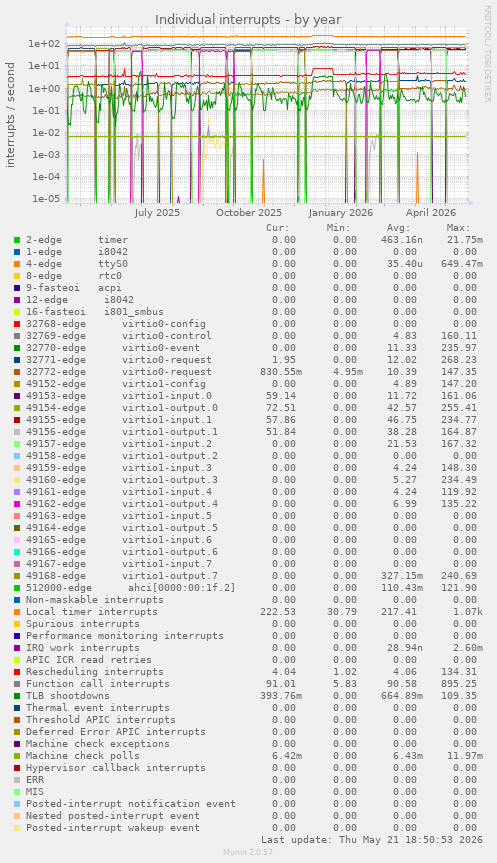The image size is (497, 863).
Task: Click the graph title Individual interrupts - by year
Action: click(248, 20)
